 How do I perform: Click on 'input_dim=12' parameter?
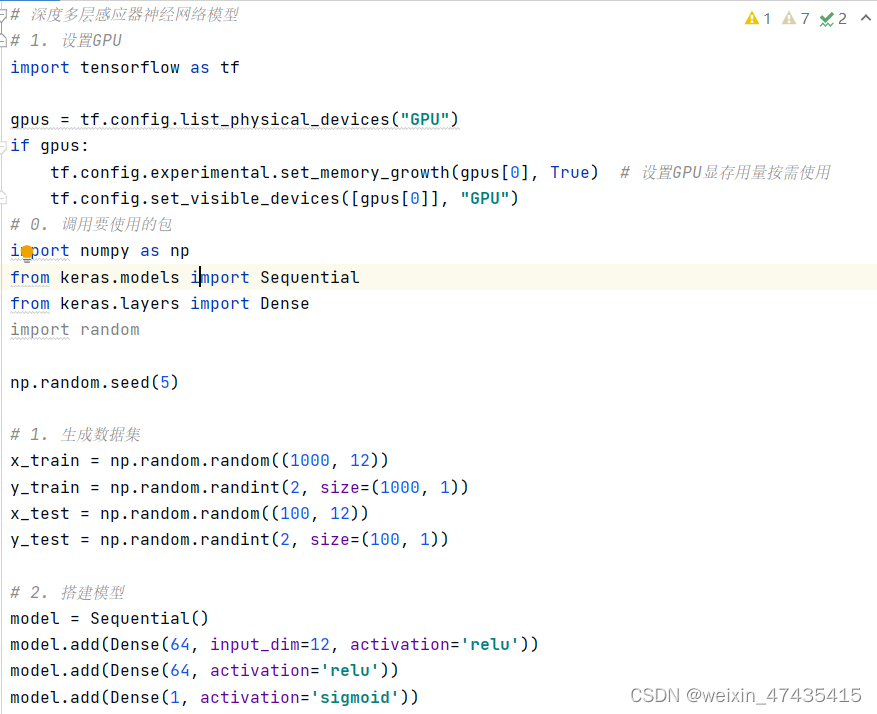(x=270, y=645)
